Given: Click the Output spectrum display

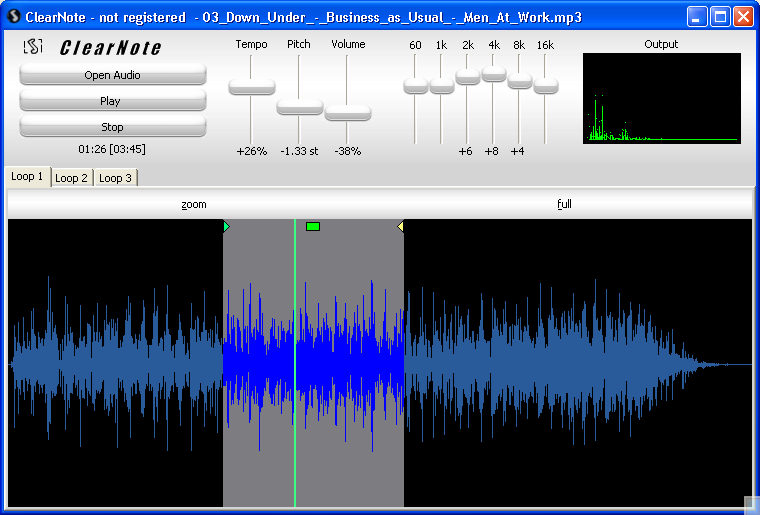Looking at the screenshot, I should click(661, 98).
